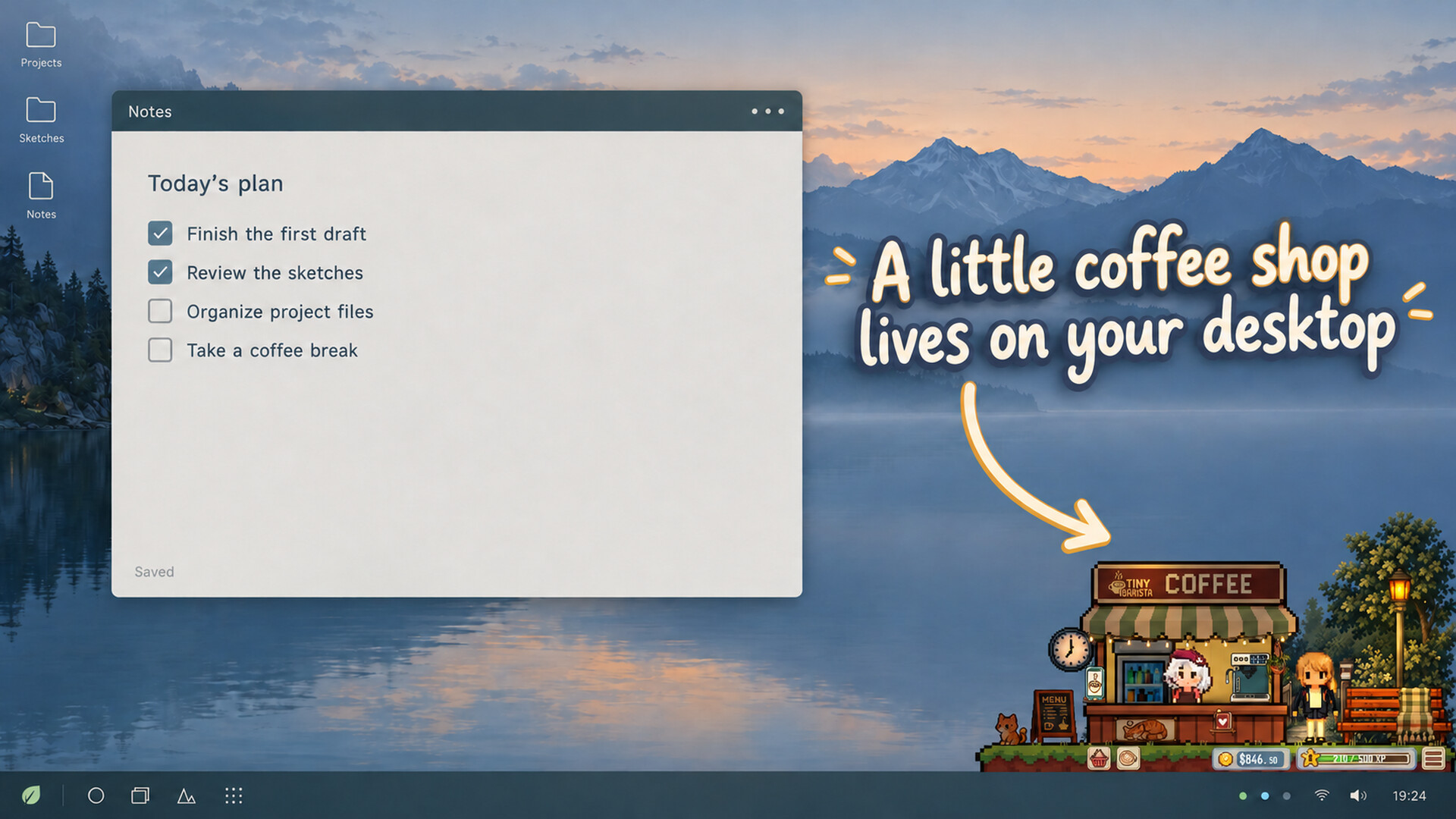Click the Take a coffee break text

coord(272,350)
